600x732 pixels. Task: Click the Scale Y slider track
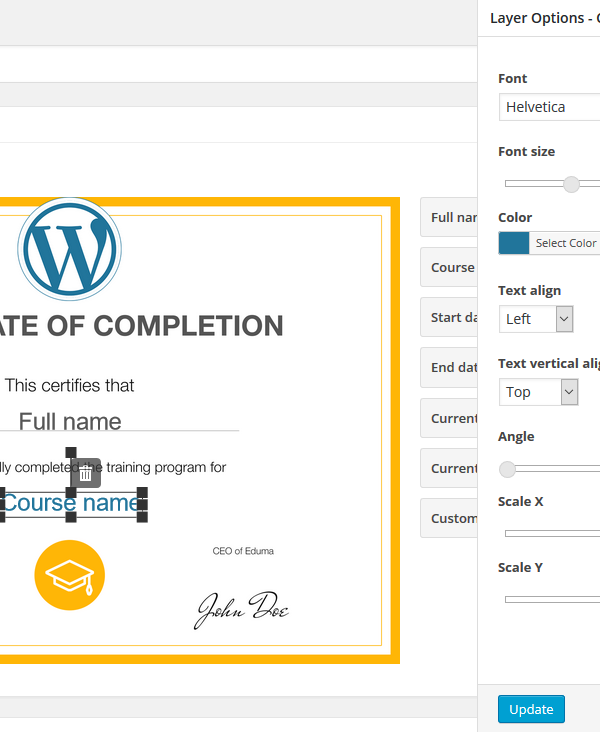[x=552, y=599]
